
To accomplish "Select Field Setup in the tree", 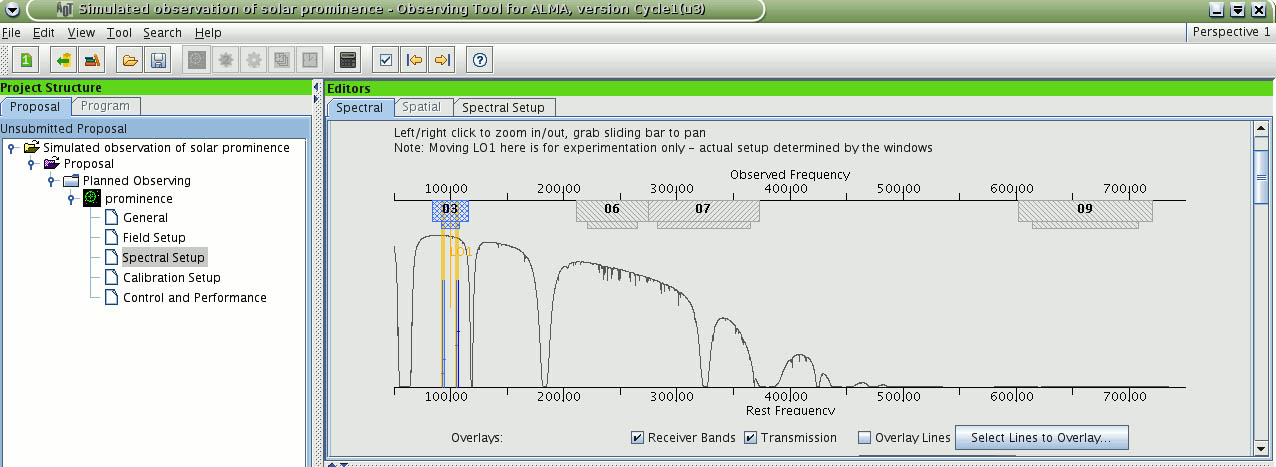I will click(x=154, y=237).
